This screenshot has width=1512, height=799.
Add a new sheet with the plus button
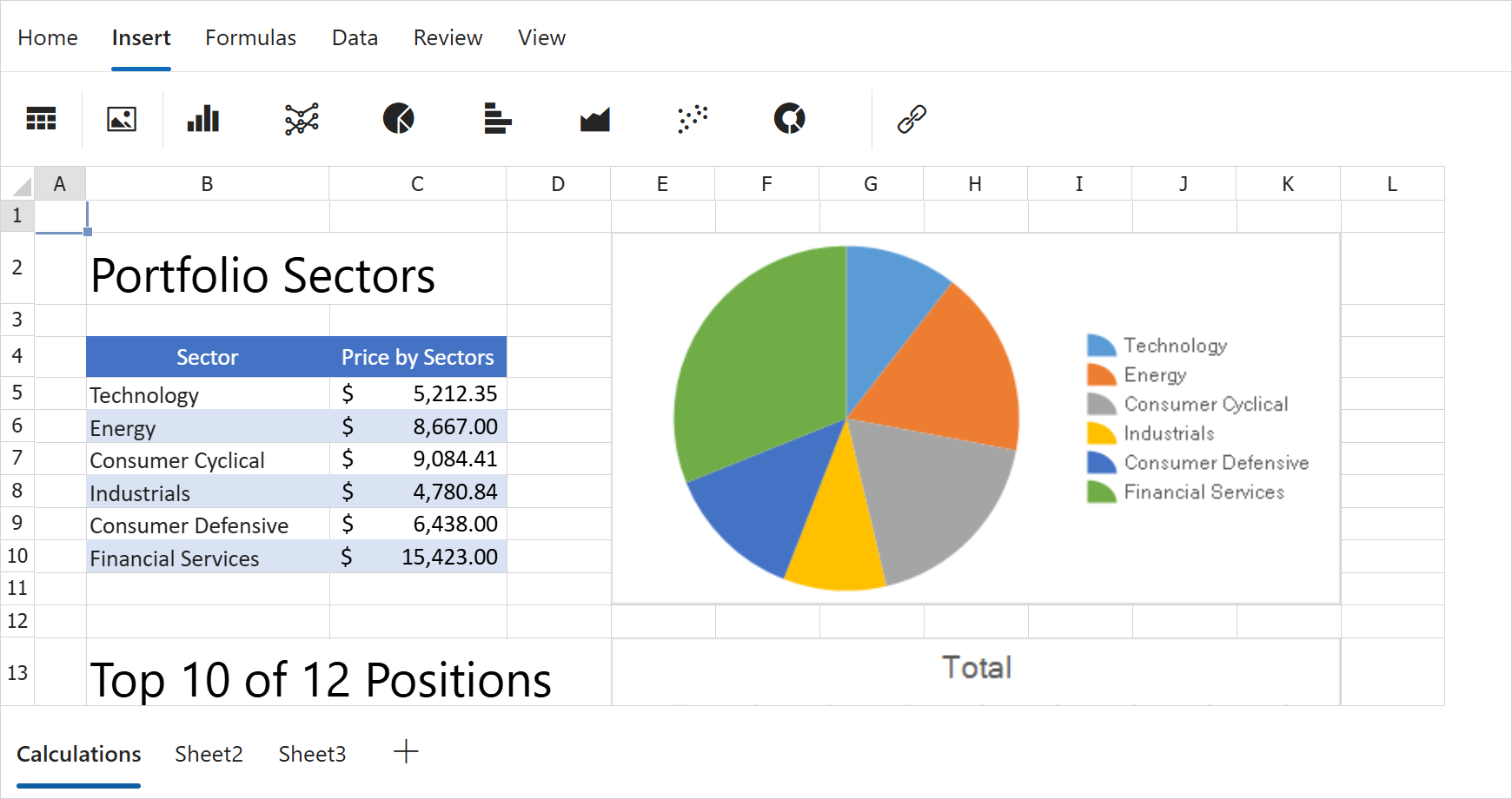click(405, 752)
